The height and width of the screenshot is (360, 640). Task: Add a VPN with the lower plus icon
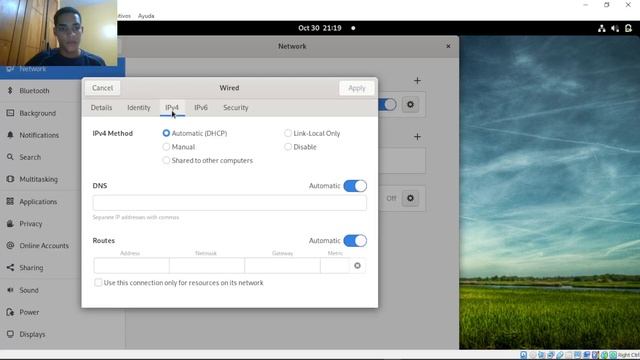click(417, 137)
